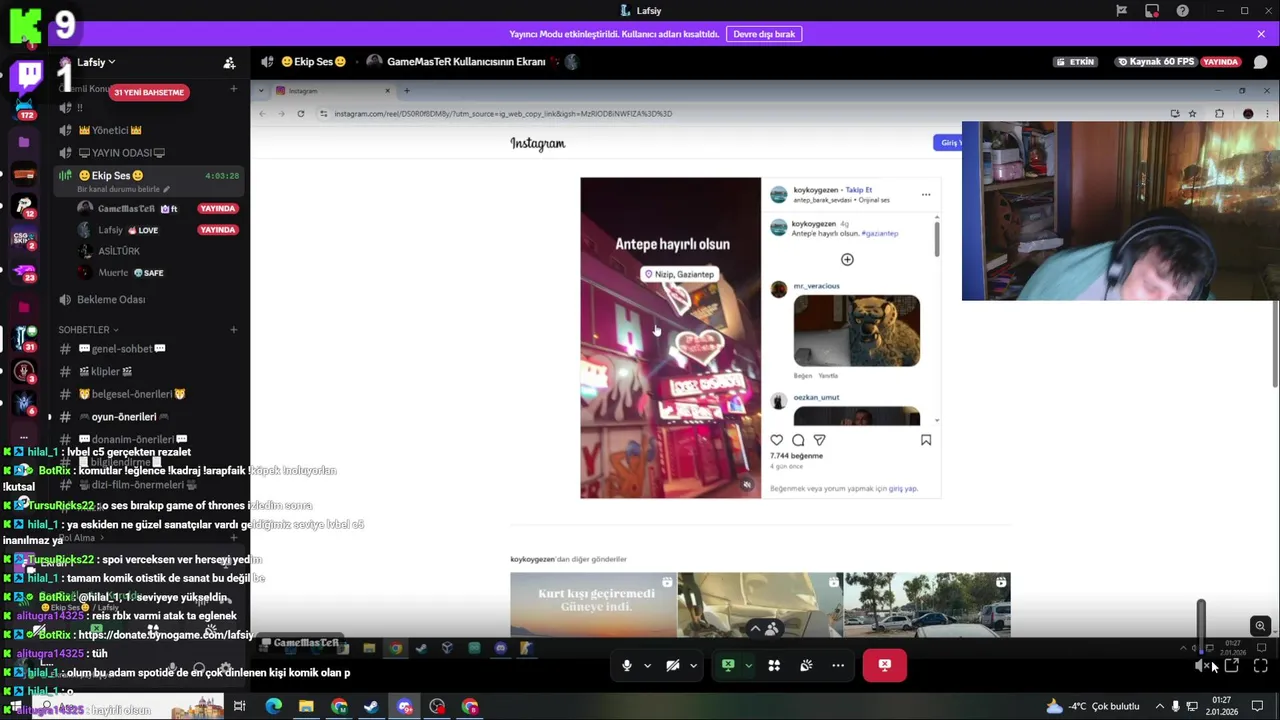The width and height of the screenshot is (1280, 720).
Task: Open the soundboard icon
Action: [806, 666]
